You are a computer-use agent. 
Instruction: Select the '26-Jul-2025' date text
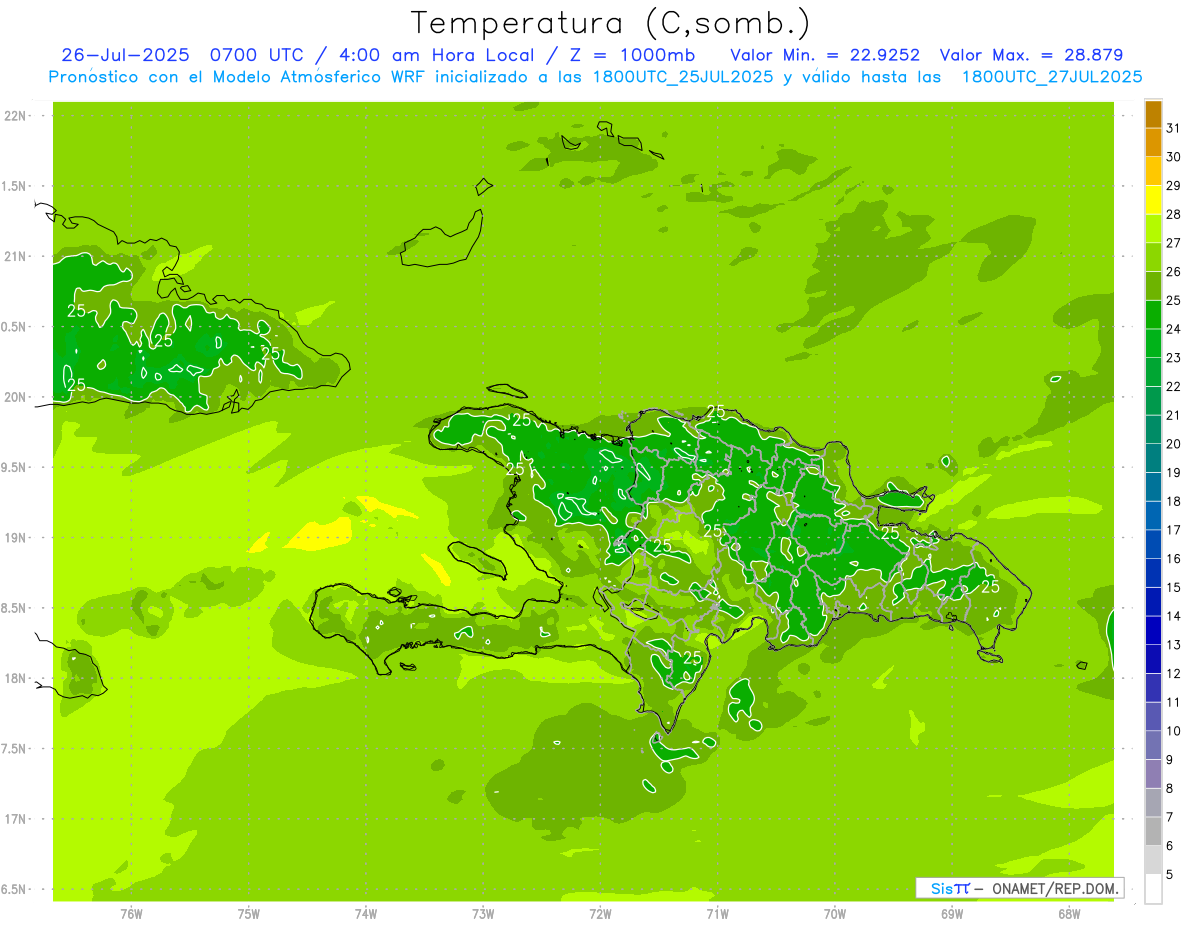(126, 55)
